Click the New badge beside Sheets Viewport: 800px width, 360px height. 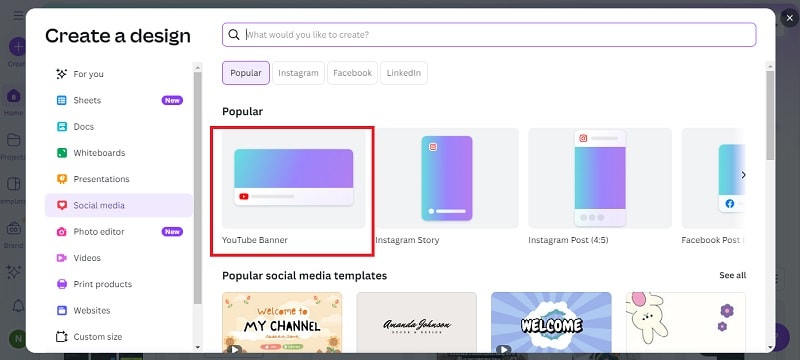pos(172,100)
